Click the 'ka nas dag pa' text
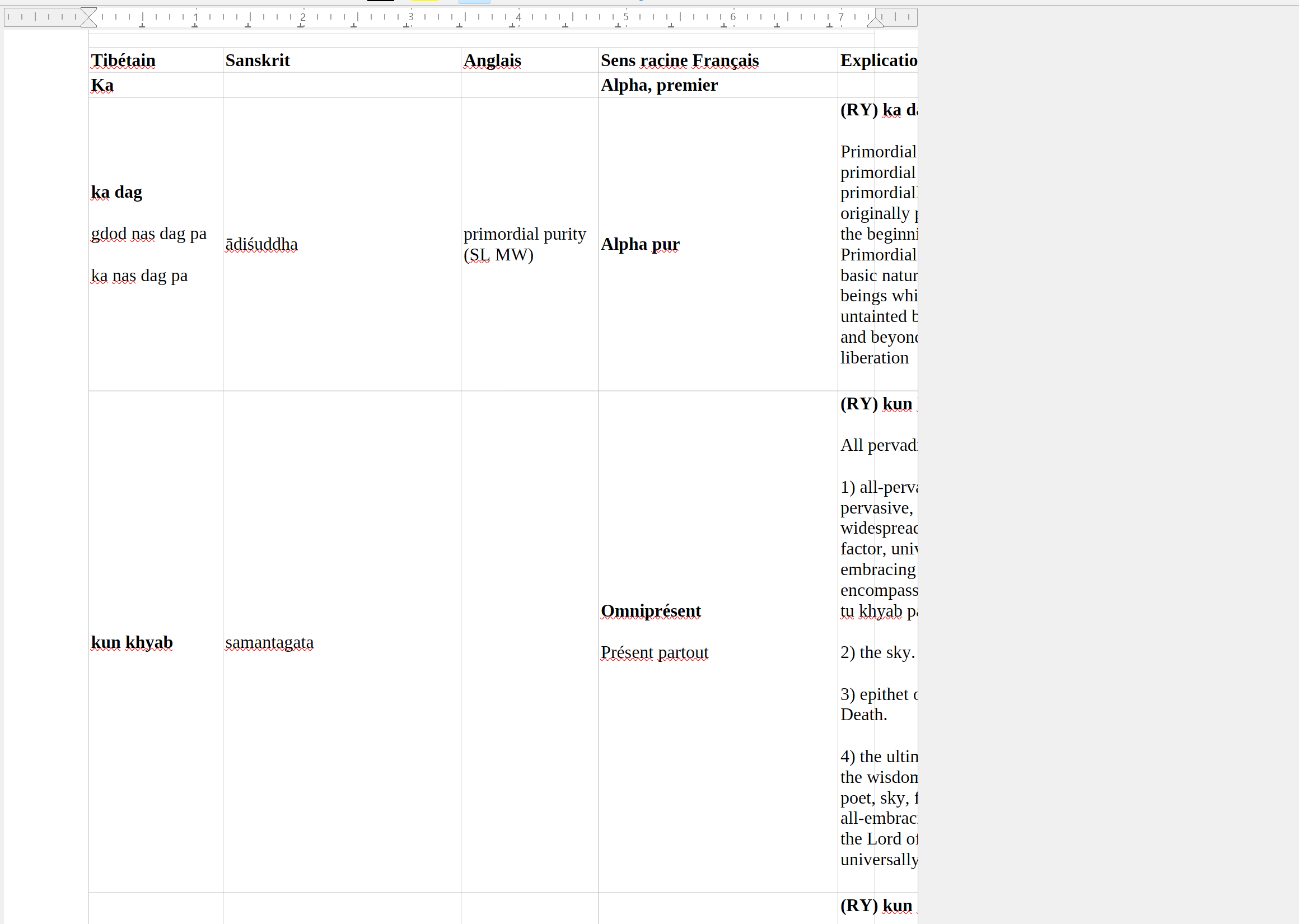This screenshot has height=924, width=1299. tap(139, 276)
